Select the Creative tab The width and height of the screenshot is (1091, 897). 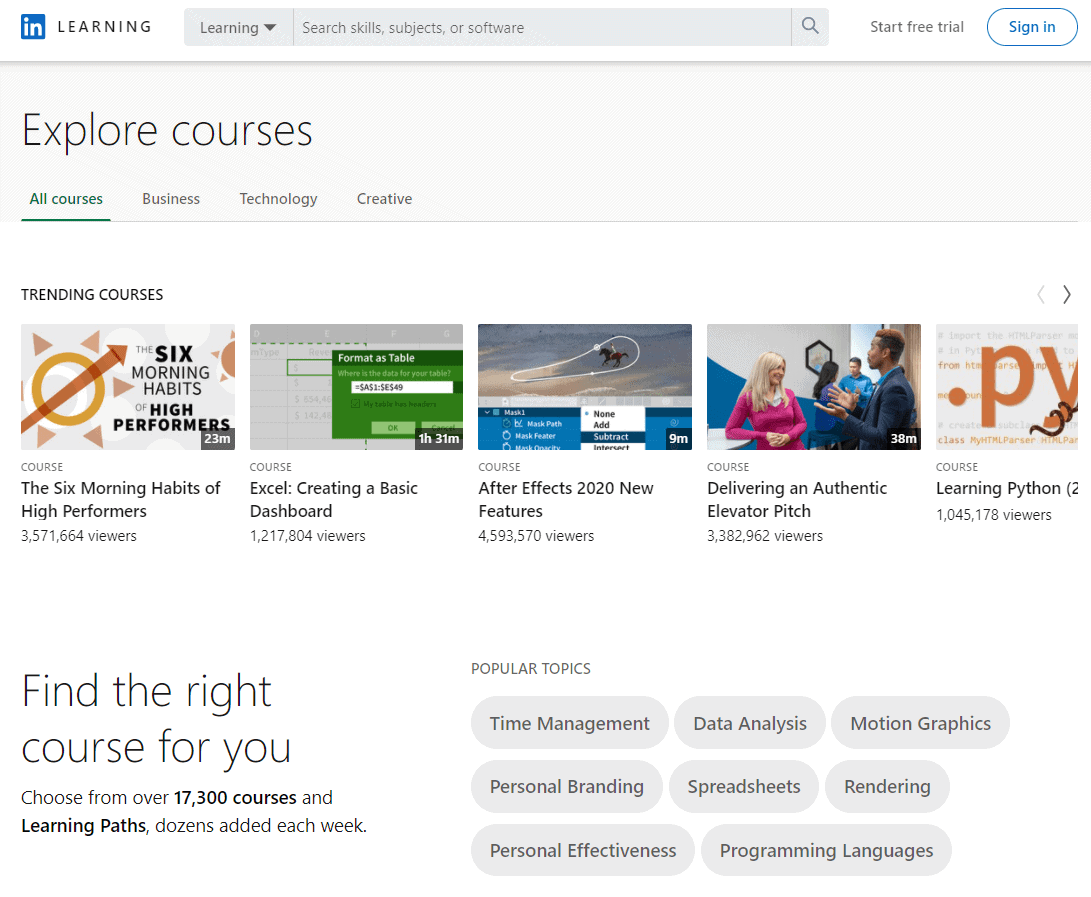[x=384, y=199]
